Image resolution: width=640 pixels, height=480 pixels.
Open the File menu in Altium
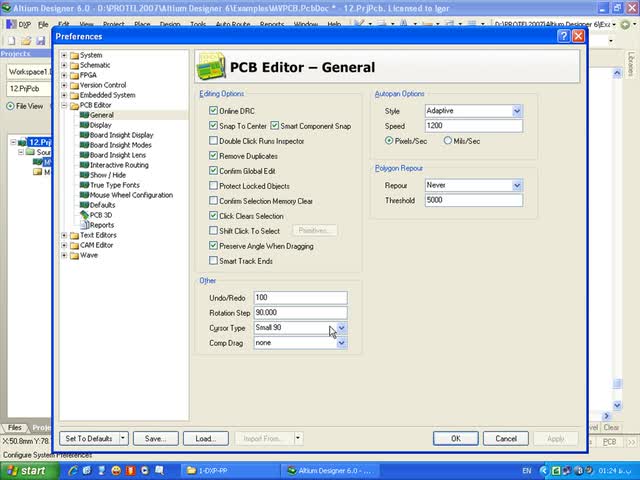click(x=43, y=24)
